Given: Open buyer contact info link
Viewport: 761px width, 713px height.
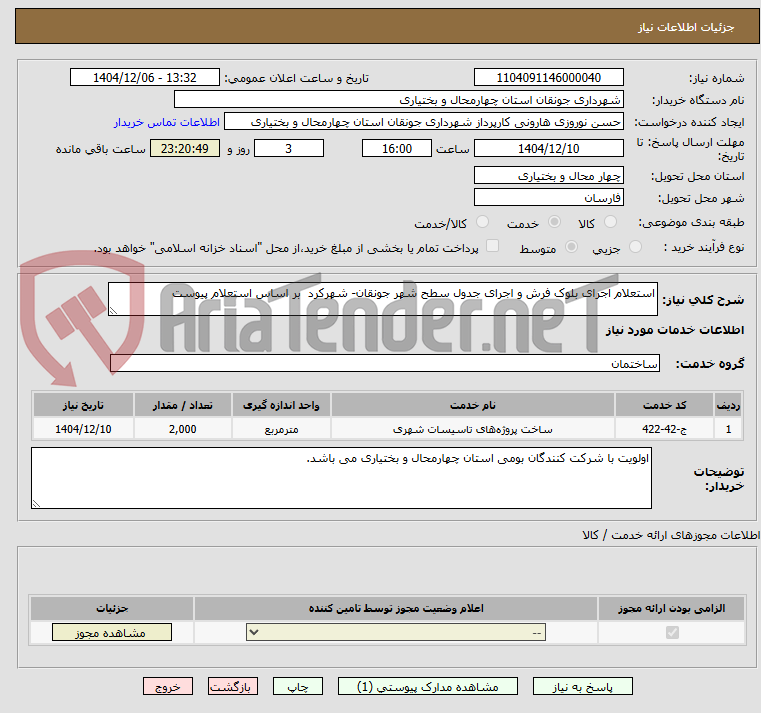Looking at the screenshot, I should click(167, 122).
